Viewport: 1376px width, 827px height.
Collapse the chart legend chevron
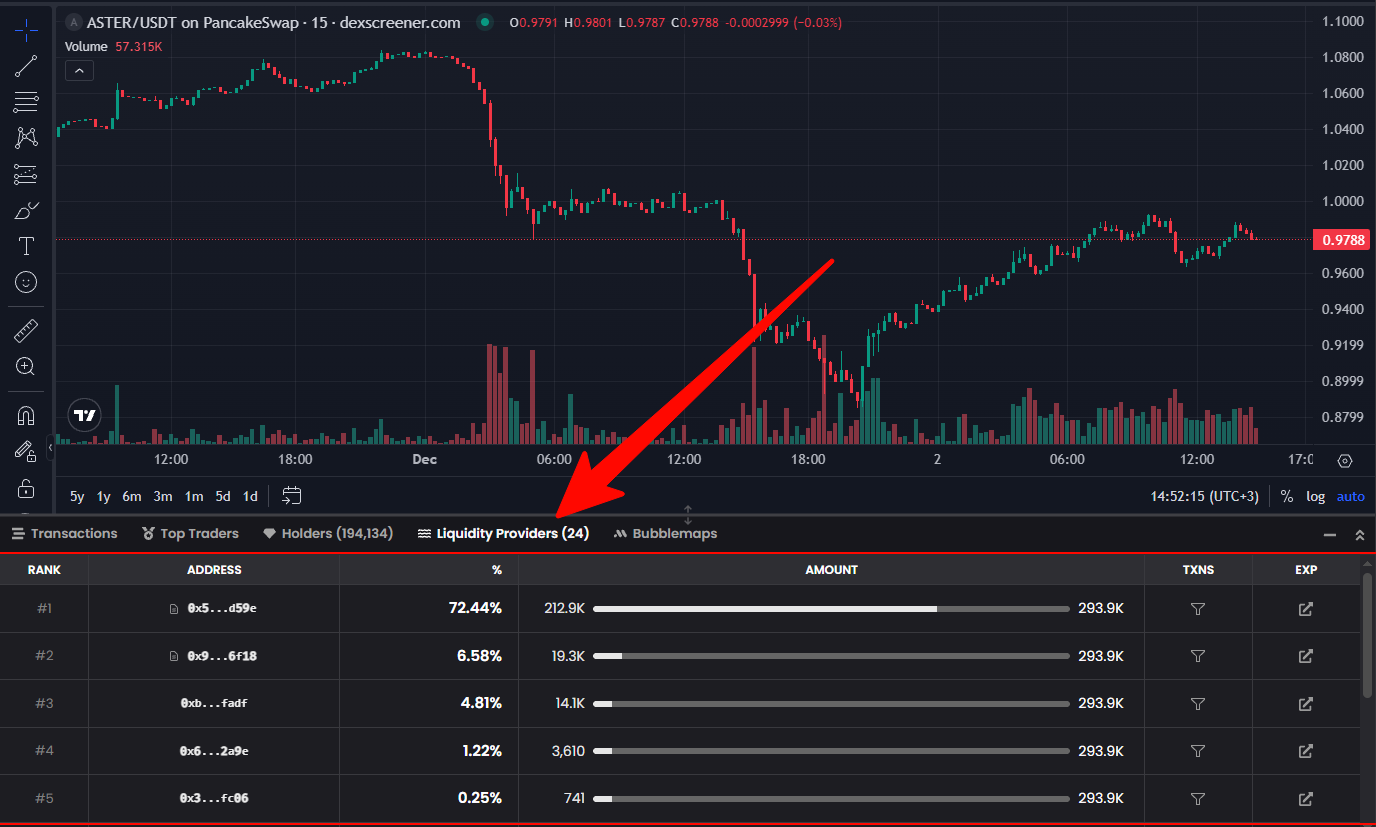tap(79, 70)
